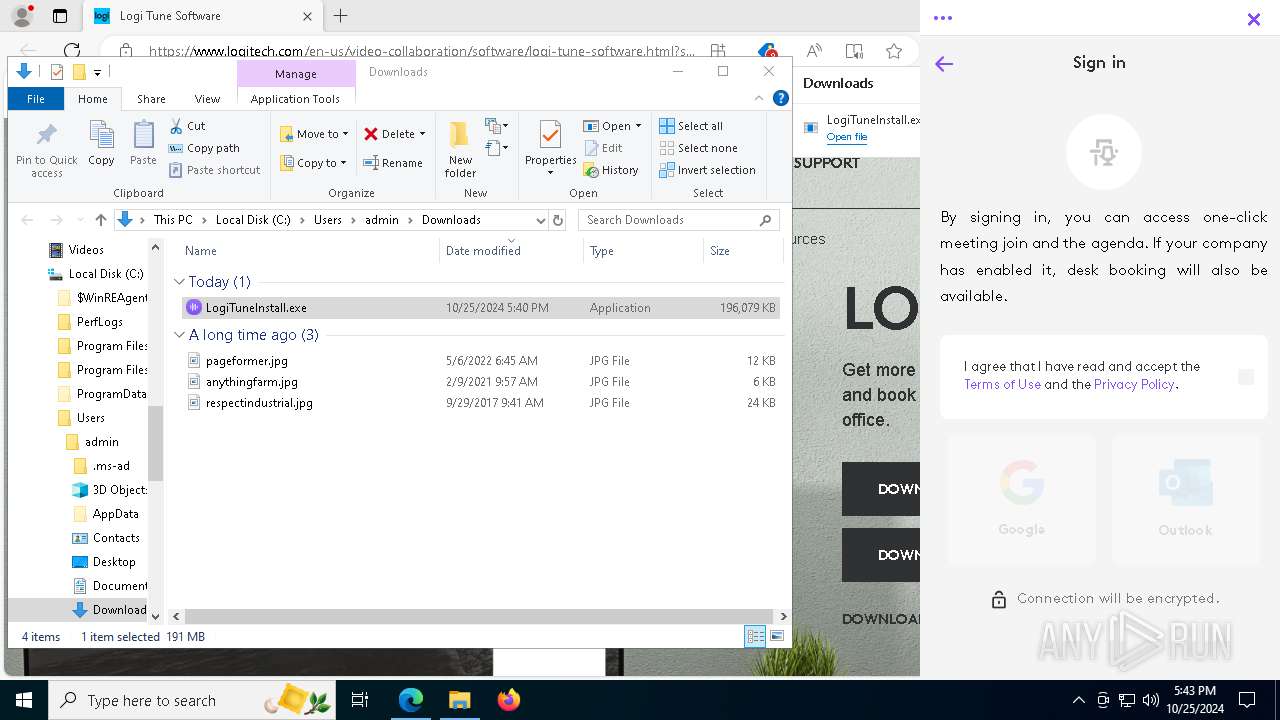Click the red Delete icon
Viewport: 1280px width, 720px height.
point(371,134)
